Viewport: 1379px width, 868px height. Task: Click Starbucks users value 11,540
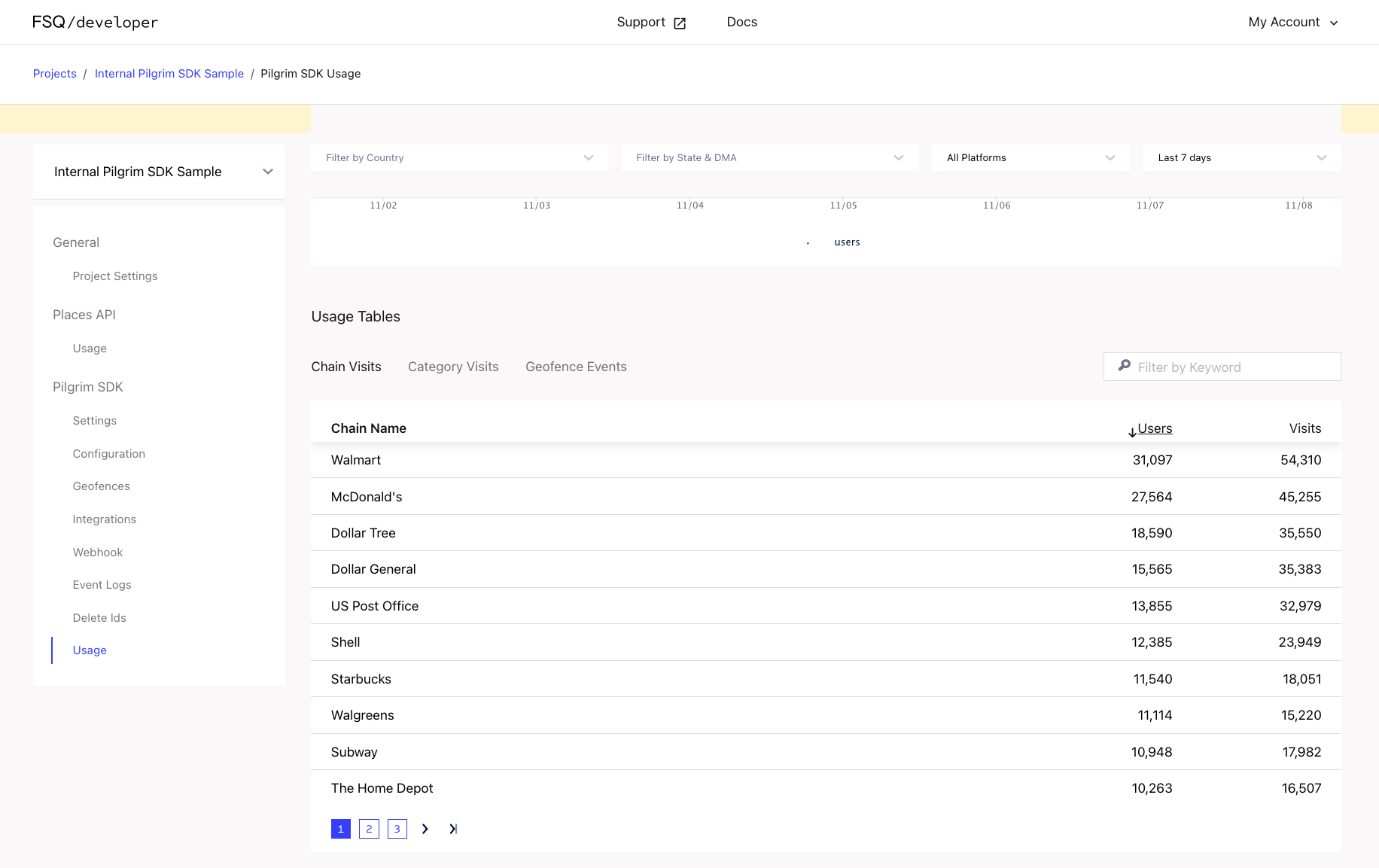[x=1153, y=679]
